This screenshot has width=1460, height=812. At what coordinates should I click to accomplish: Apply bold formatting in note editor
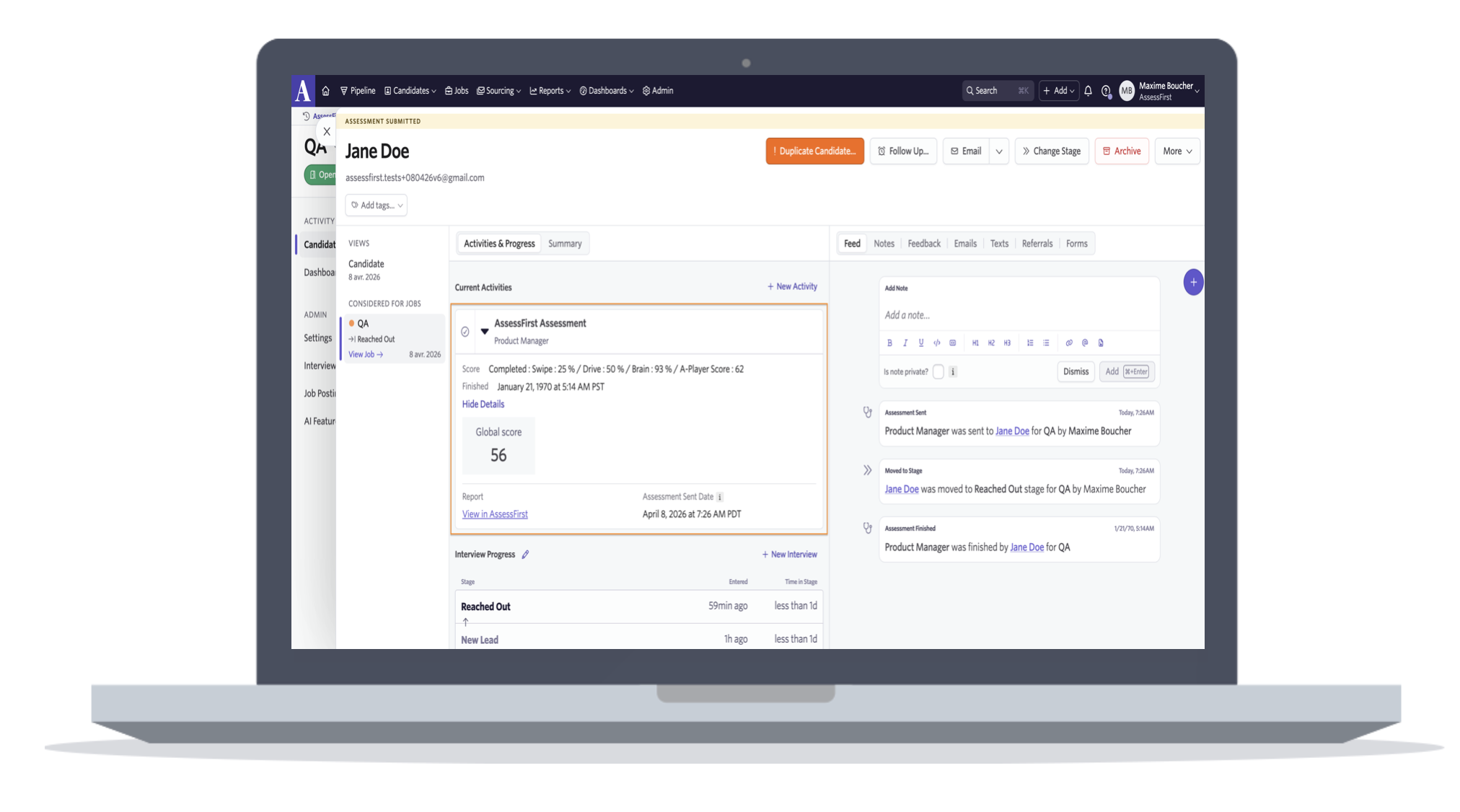pos(889,343)
